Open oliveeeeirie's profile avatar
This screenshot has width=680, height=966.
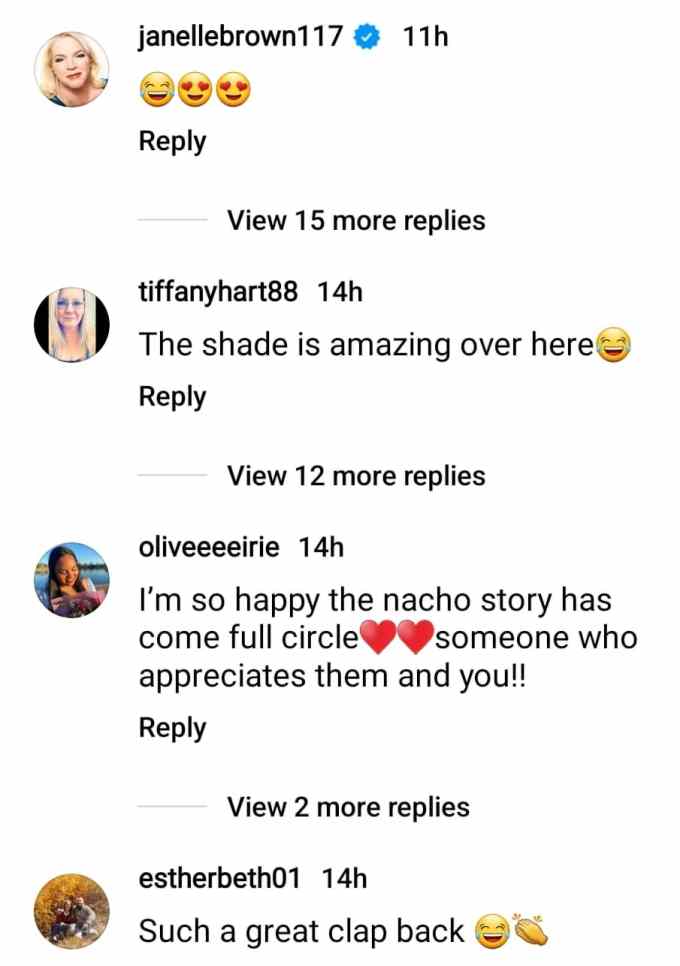pos(71,580)
